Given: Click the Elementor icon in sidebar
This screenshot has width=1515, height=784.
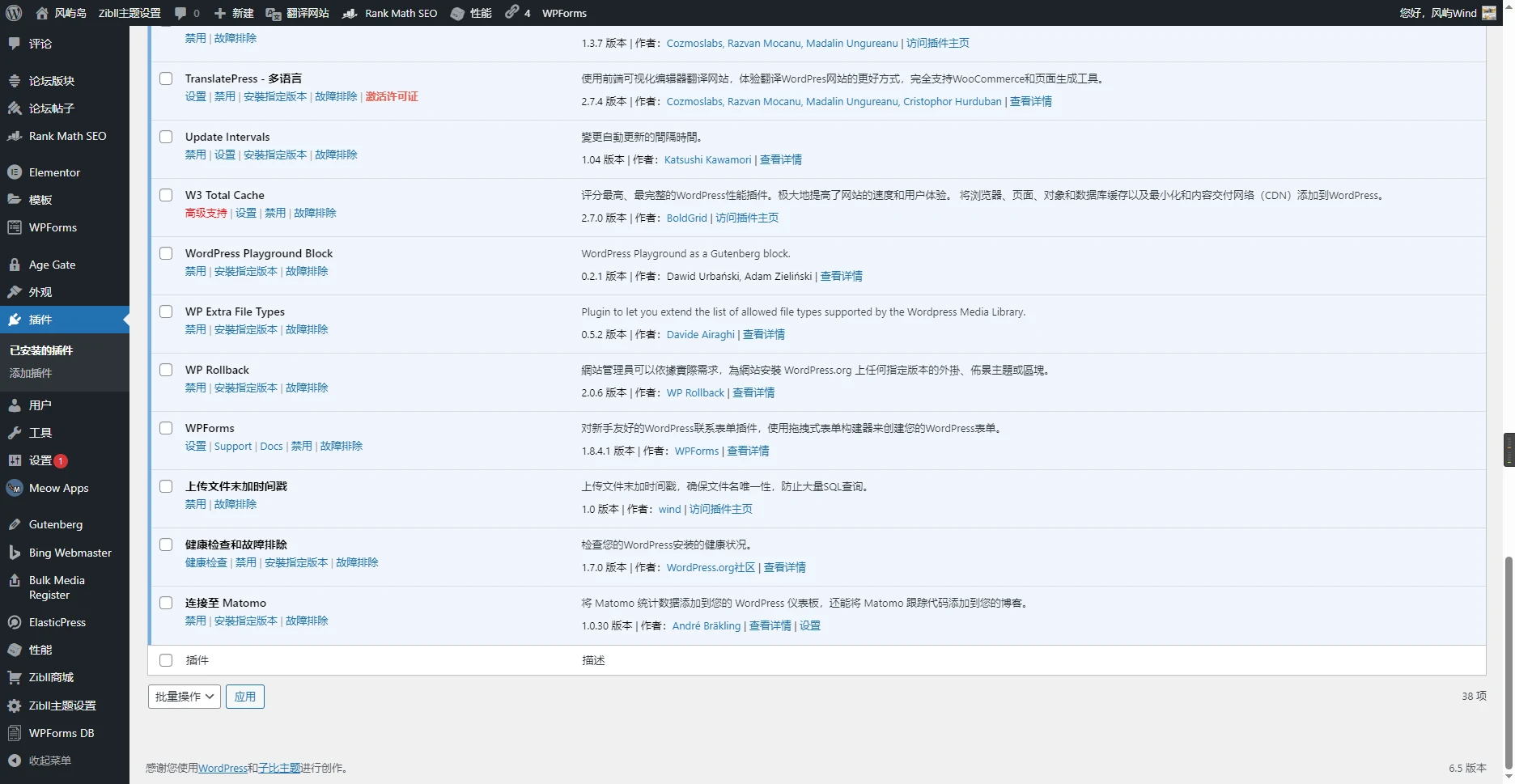Looking at the screenshot, I should pos(15,172).
